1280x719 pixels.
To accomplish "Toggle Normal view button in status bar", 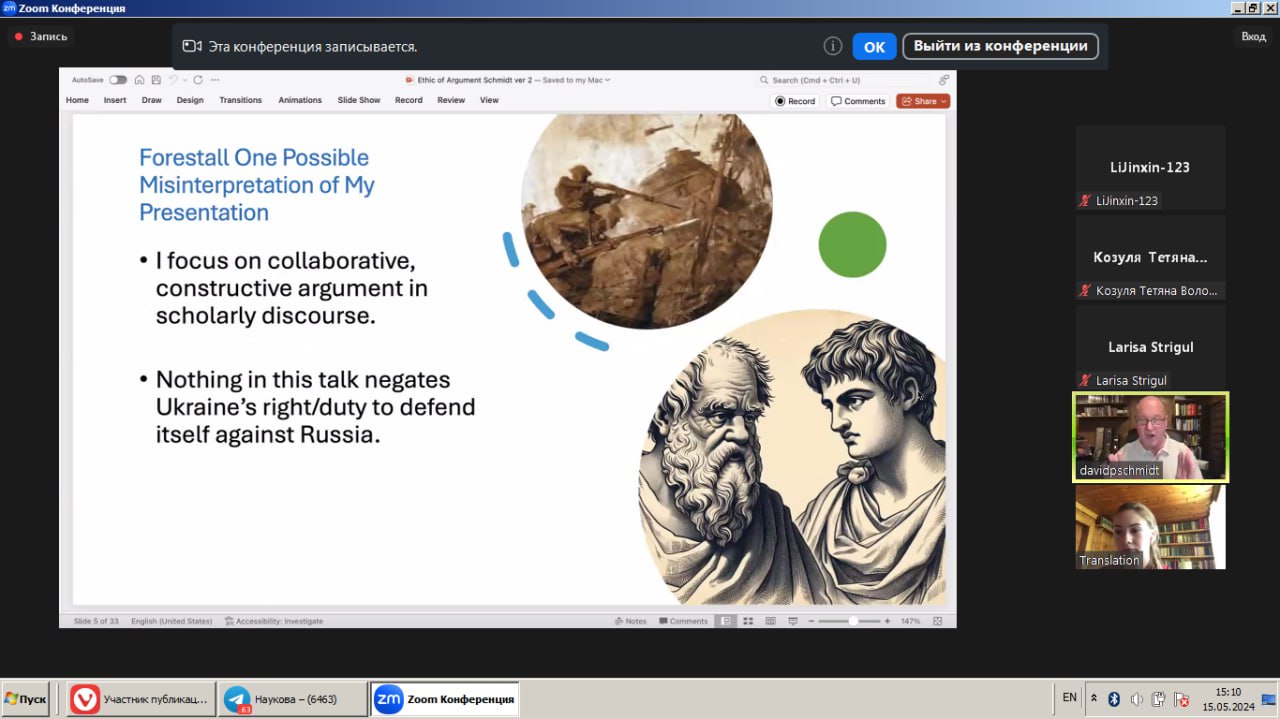I will [x=726, y=621].
